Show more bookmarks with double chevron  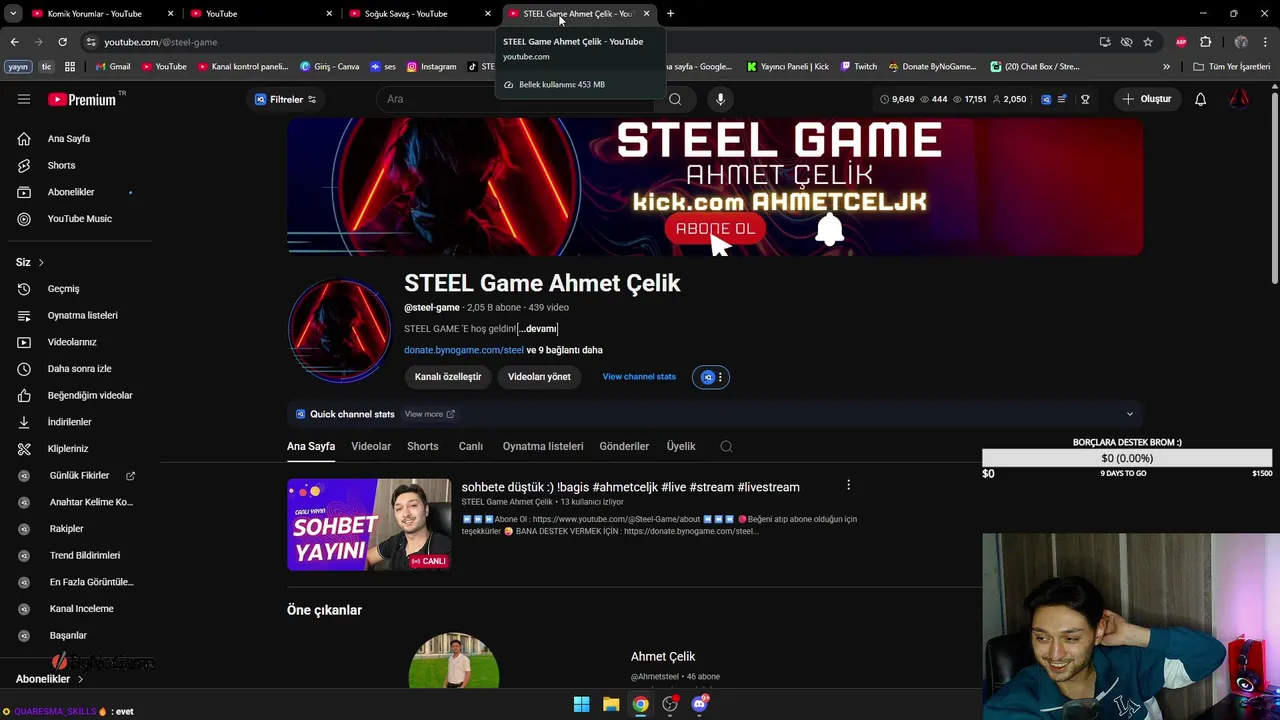tap(1166, 67)
